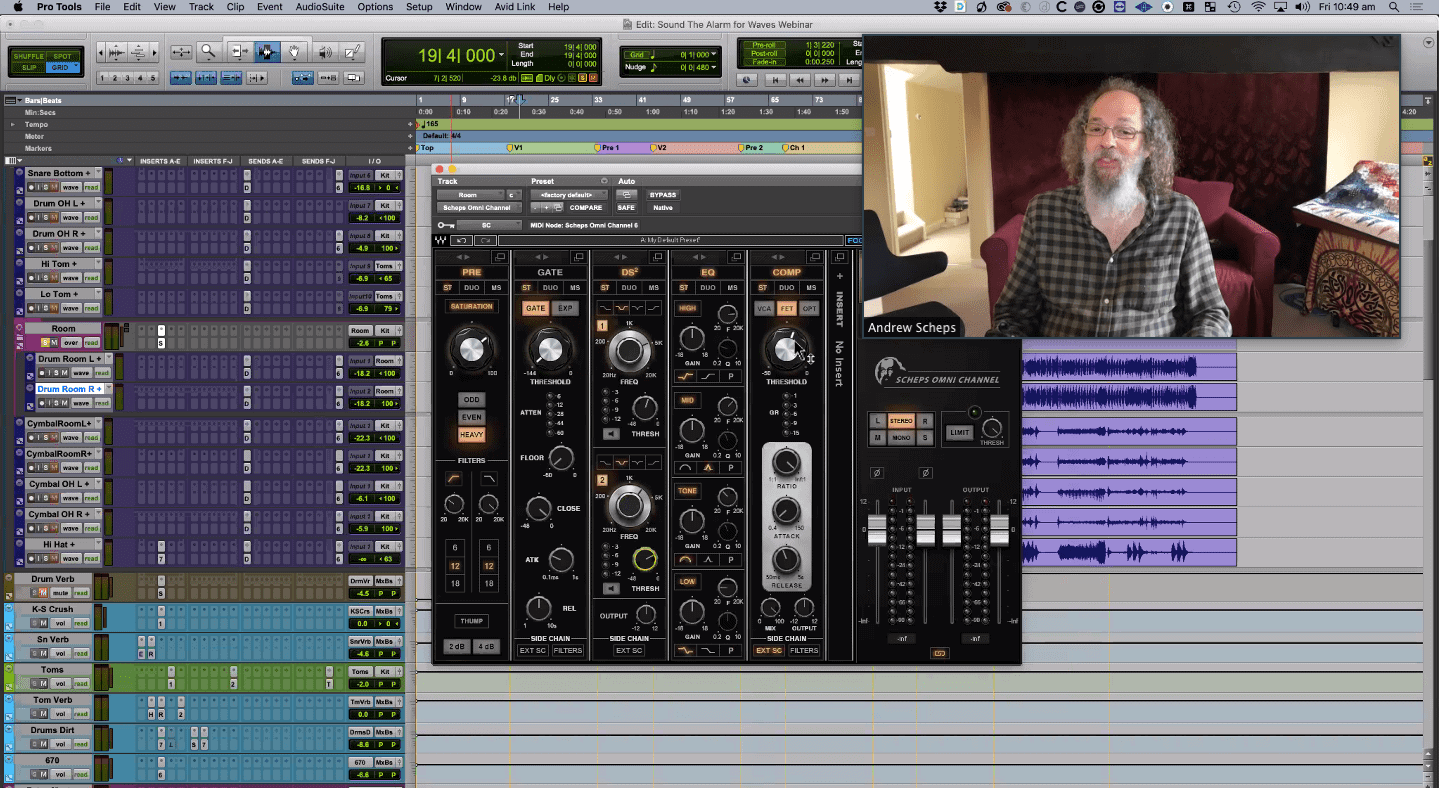Click the COMPARE button

[586, 208]
